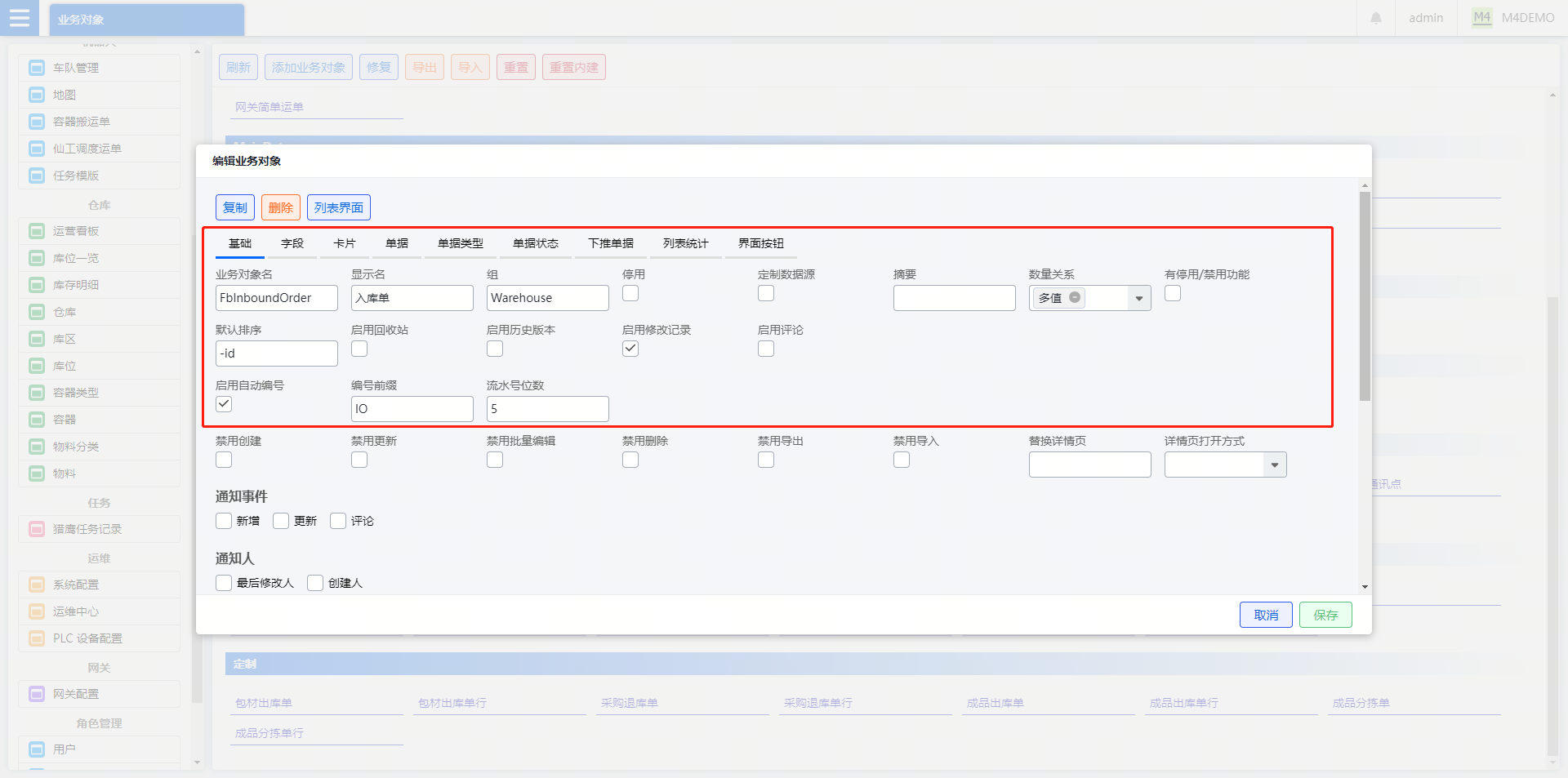The width and height of the screenshot is (1568, 778).
Task: Click the 业务对象名 input field
Action: tap(277, 298)
